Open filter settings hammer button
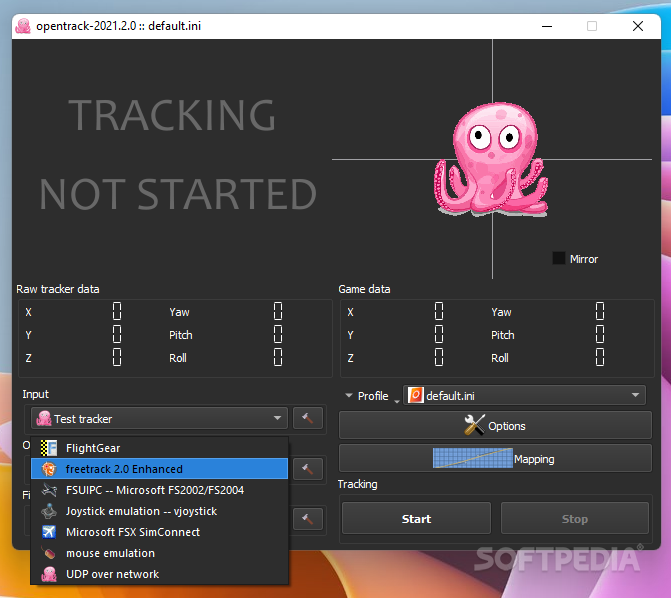 308,519
